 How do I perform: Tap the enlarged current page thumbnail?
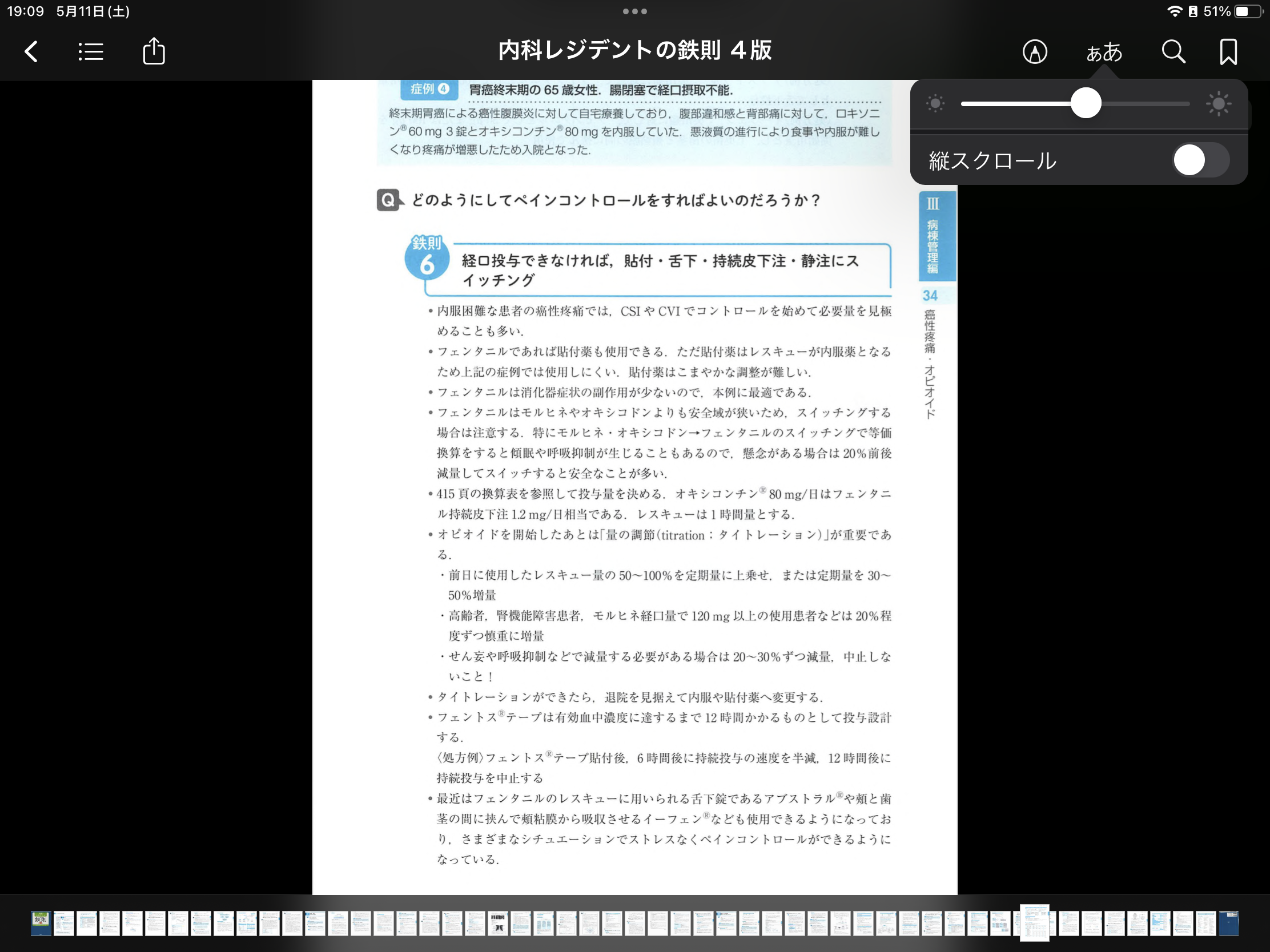coord(1034,922)
